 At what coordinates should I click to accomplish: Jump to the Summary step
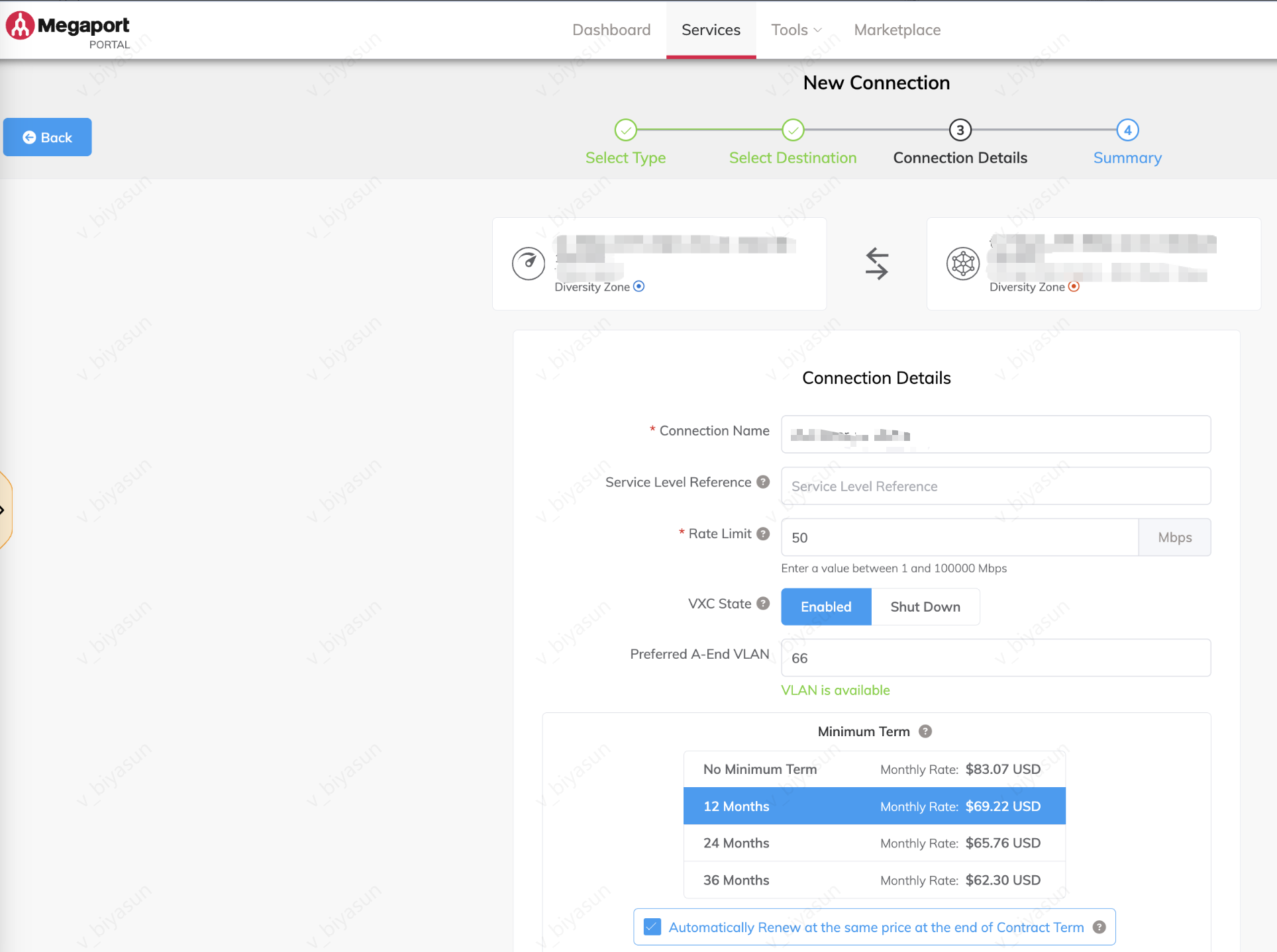coord(1127,130)
